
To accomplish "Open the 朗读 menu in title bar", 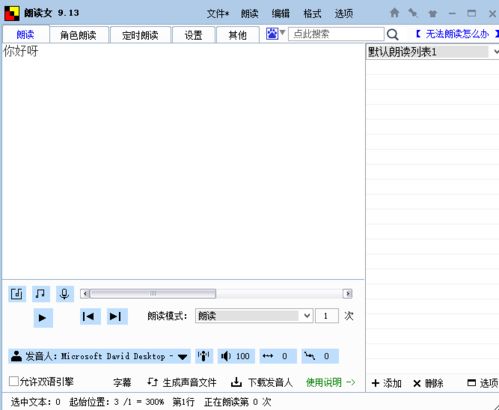I will click(250, 14).
